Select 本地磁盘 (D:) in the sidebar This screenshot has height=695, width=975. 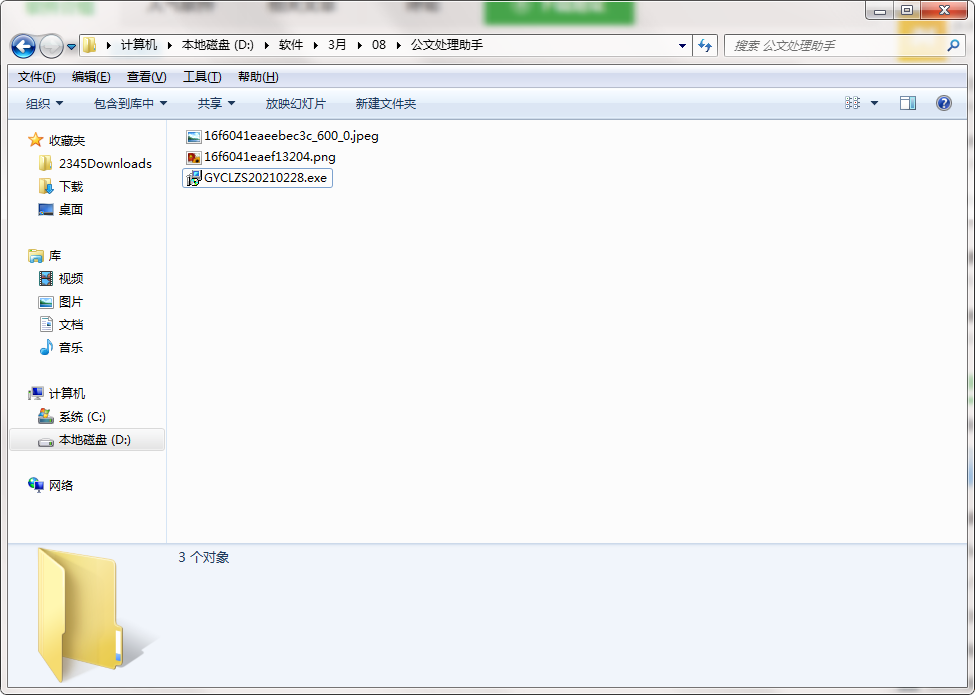click(87, 440)
